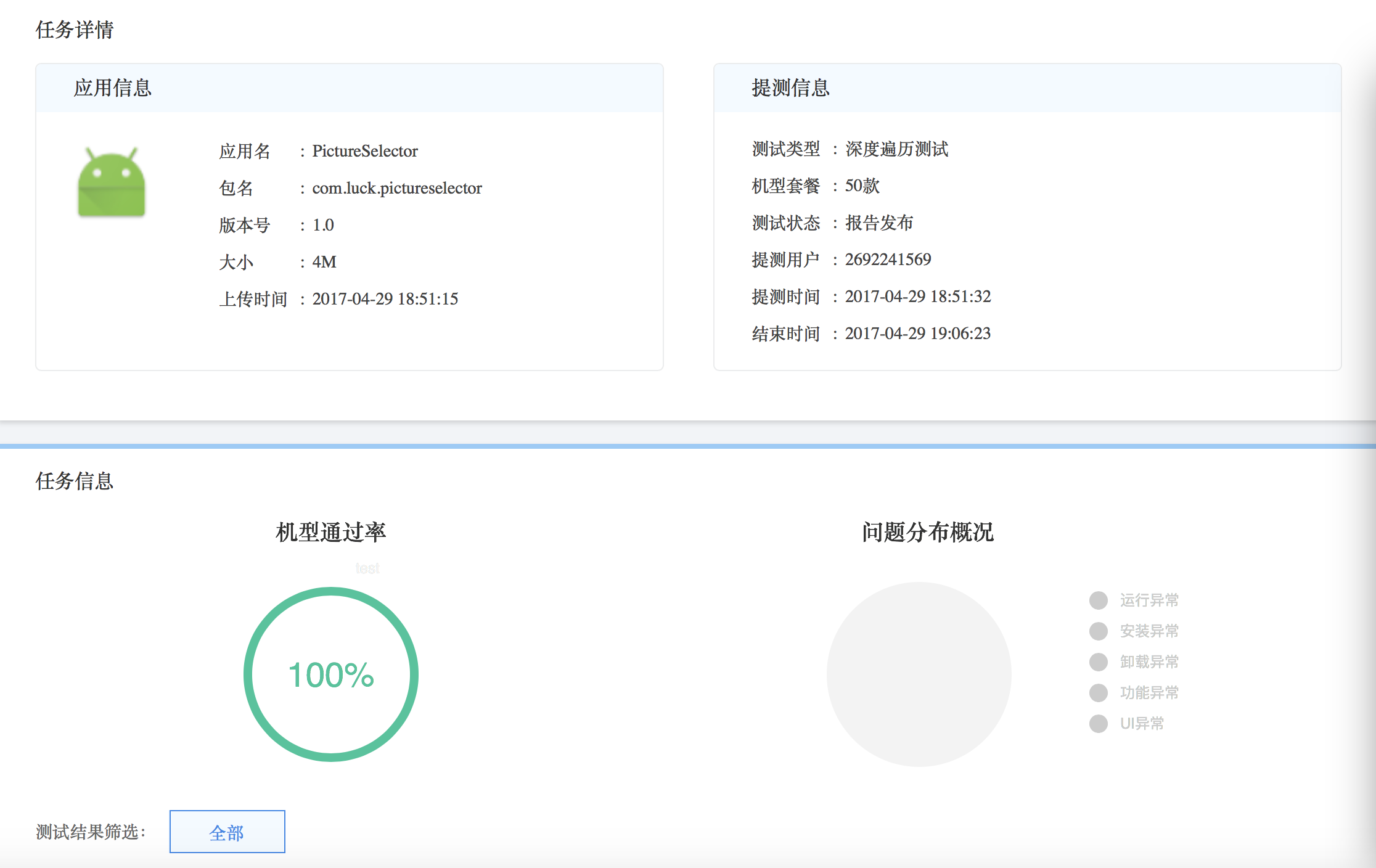Toggle the 运行异常 legend dot
The width and height of the screenshot is (1376, 868).
click(x=1099, y=600)
